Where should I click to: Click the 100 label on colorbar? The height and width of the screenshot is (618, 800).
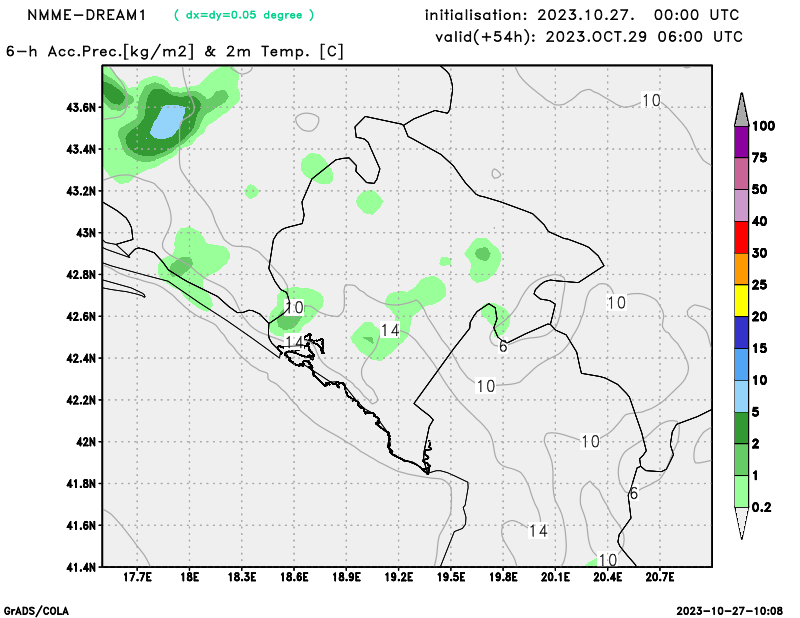pyautogui.click(x=763, y=126)
